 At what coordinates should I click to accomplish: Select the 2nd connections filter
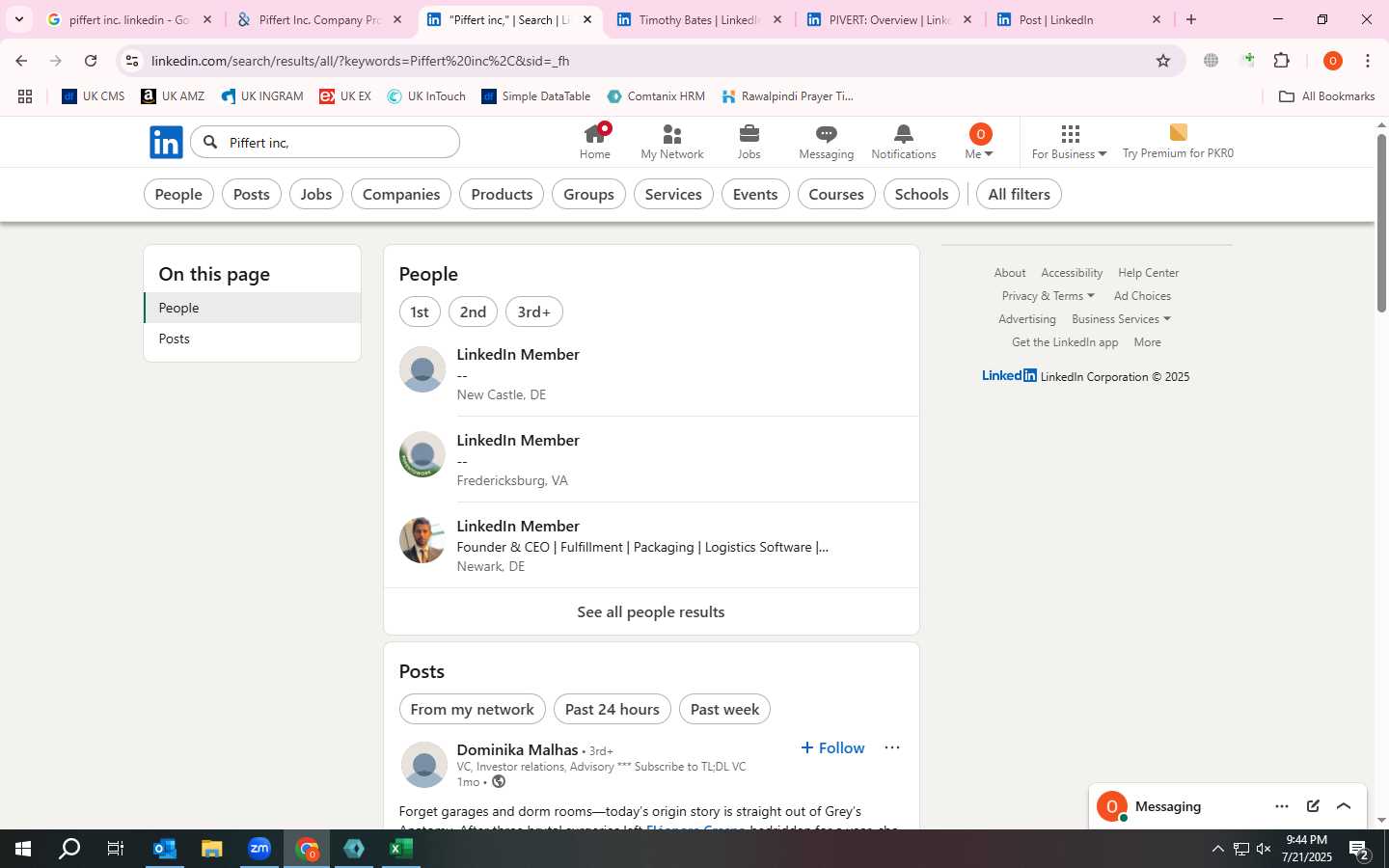point(473,312)
